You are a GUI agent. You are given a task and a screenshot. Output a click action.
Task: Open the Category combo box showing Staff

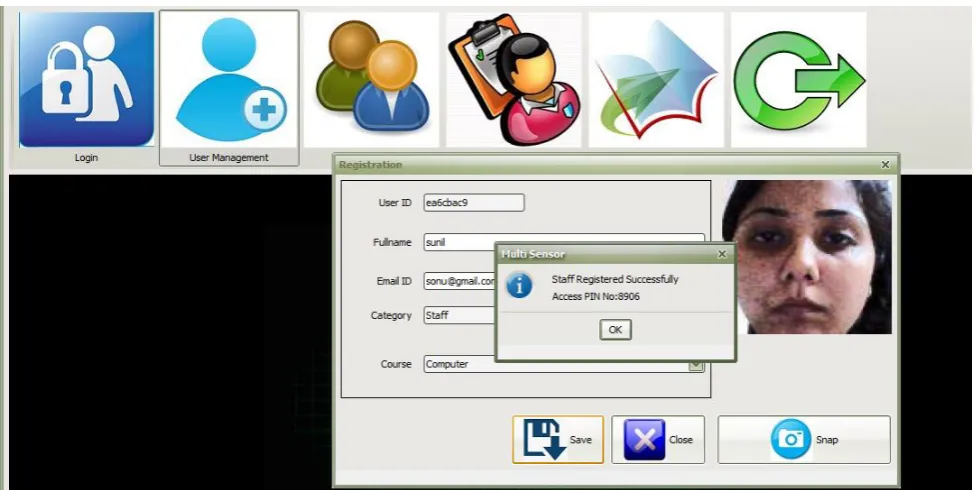pyautogui.click(x=459, y=315)
